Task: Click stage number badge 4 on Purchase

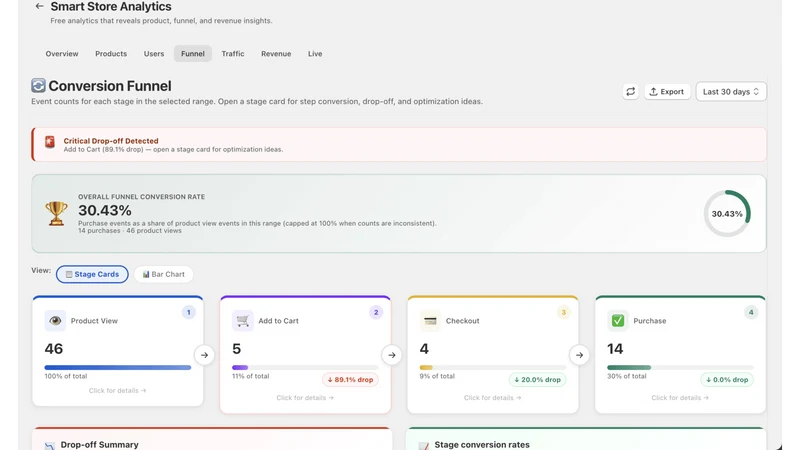Action: (x=751, y=312)
